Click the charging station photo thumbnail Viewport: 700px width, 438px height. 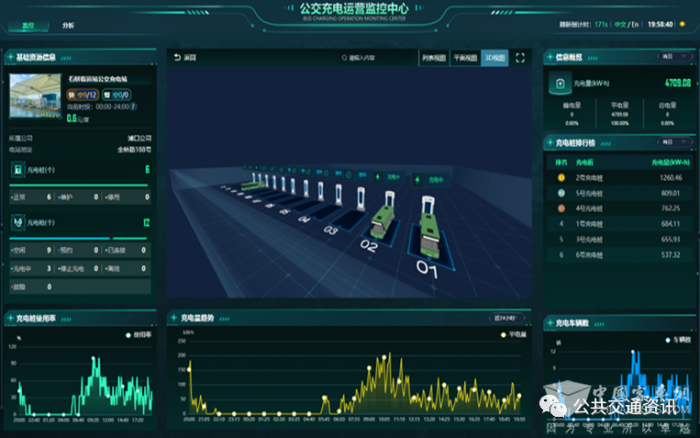click(x=36, y=98)
